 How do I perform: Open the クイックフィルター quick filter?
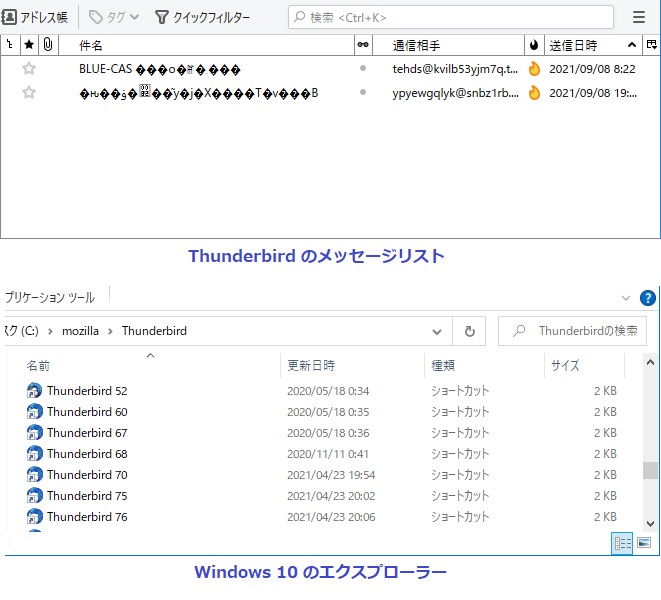203,17
